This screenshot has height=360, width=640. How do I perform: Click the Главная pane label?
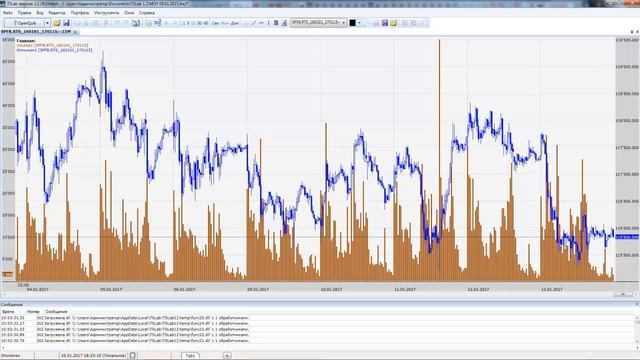pos(26,41)
